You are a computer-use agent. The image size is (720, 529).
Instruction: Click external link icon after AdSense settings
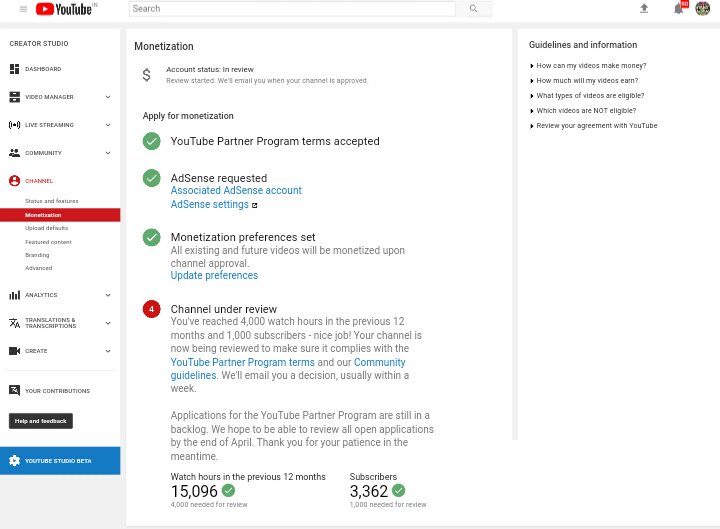254,205
